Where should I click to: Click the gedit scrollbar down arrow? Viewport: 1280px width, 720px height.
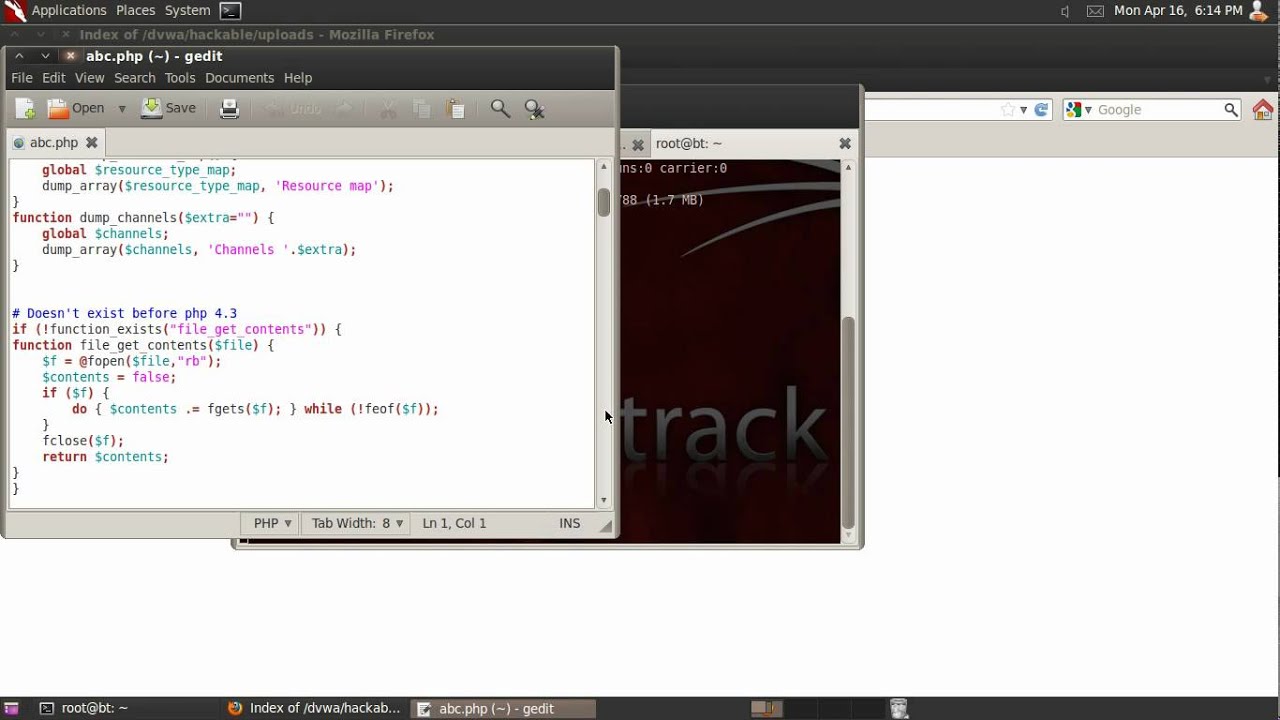tap(603, 500)
